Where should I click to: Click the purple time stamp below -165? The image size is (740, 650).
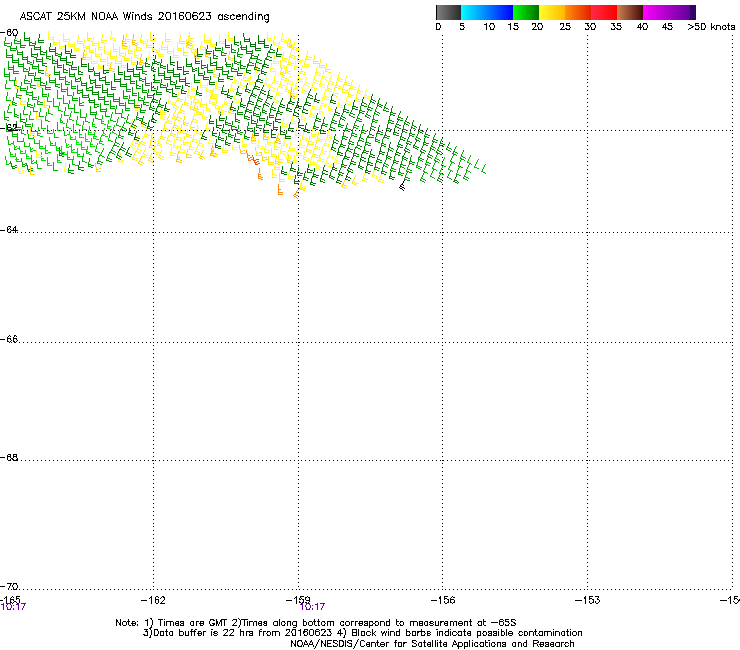[x=13, y=607]
